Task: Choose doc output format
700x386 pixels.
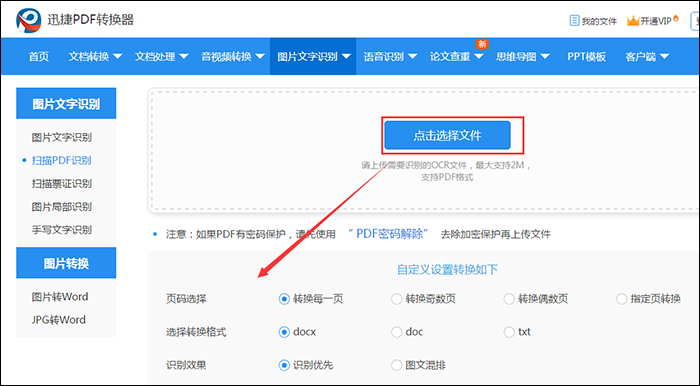Action: click(396, 332)
